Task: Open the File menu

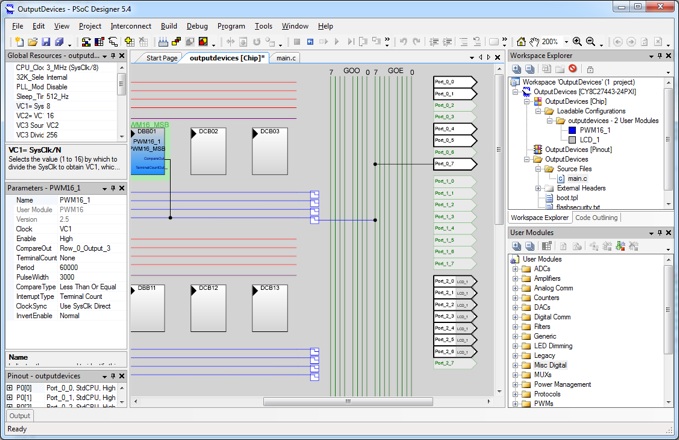Action: coord(18,26)
